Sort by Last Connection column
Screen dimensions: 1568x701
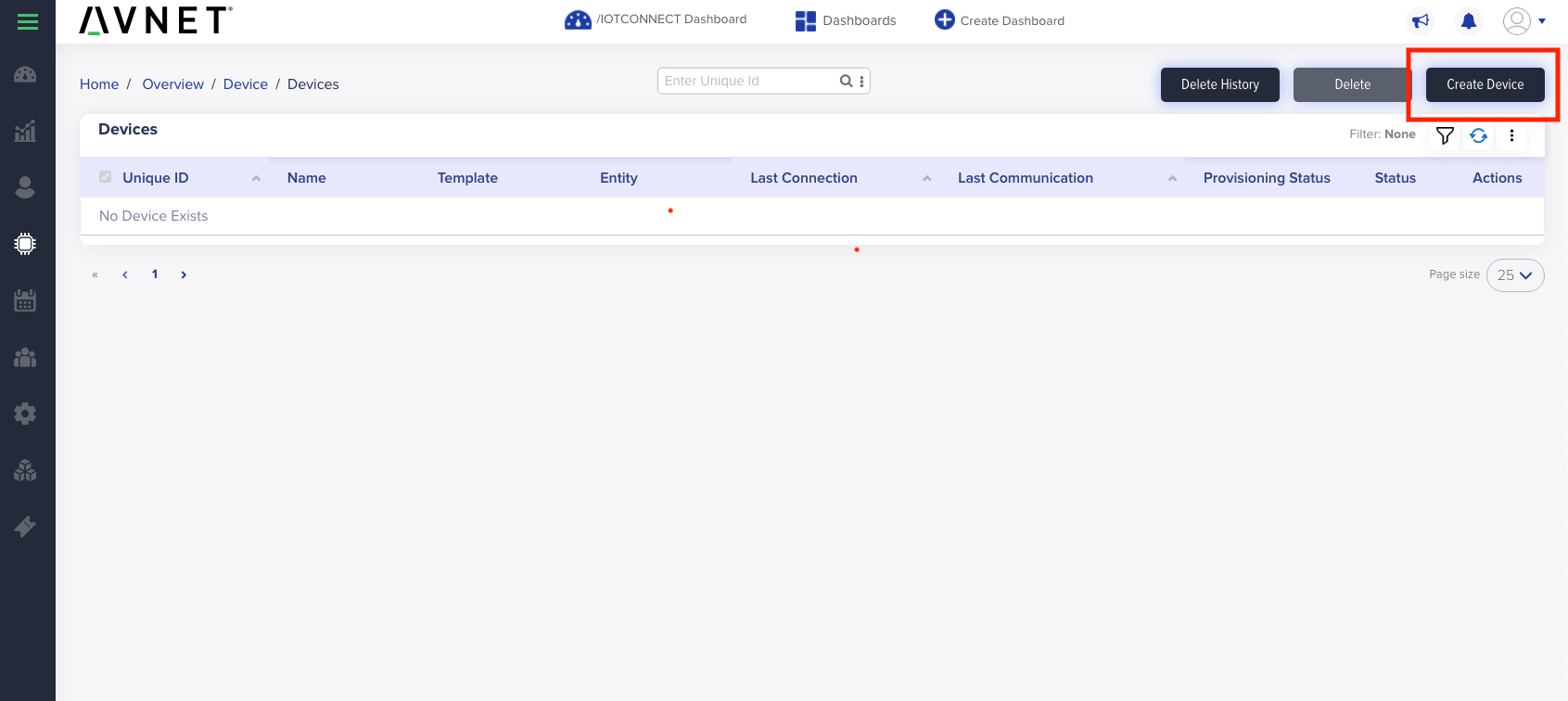coord(804,178)
